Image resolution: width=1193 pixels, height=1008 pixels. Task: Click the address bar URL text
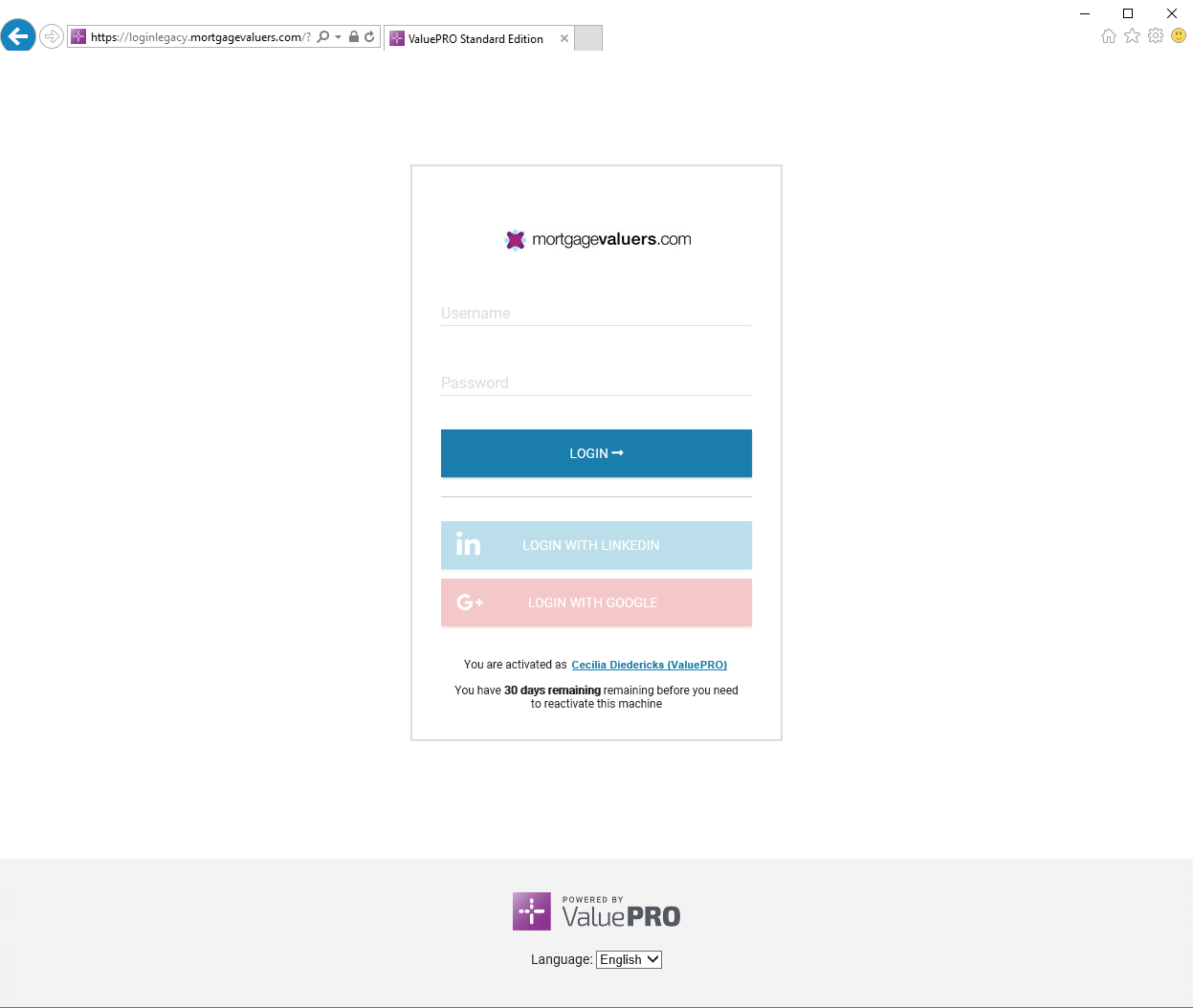[x=200, y=37]
